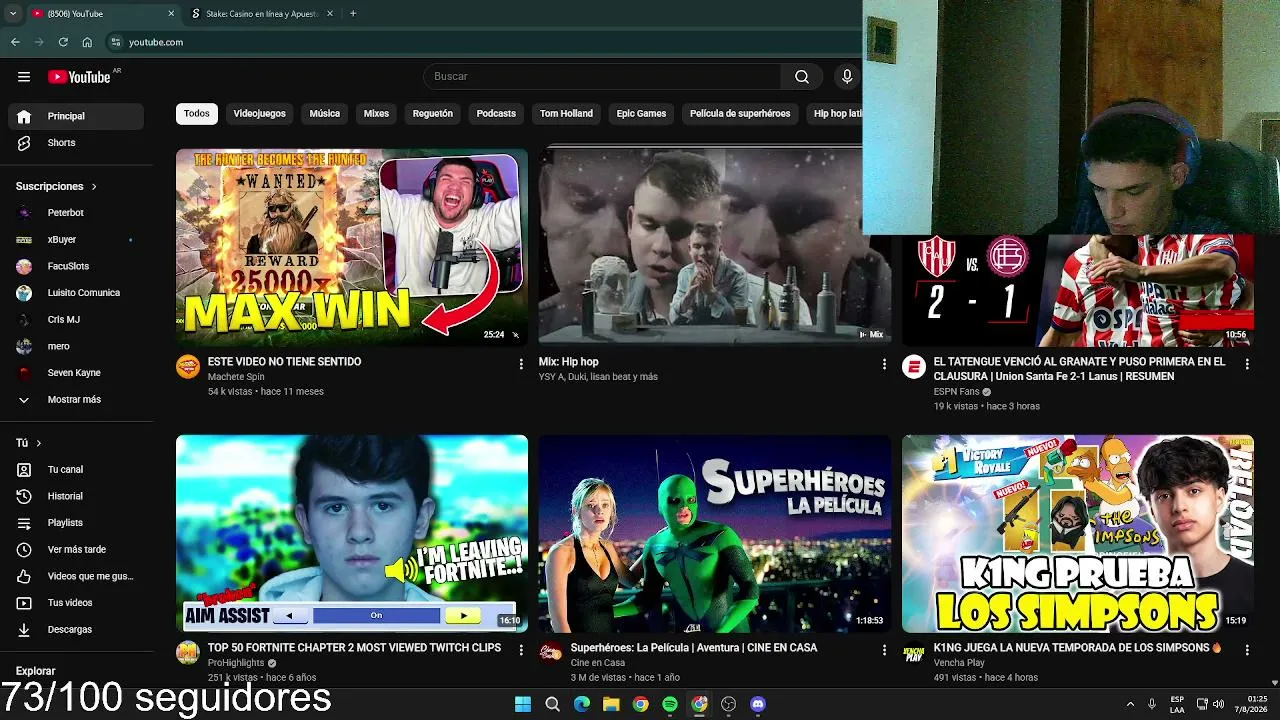1280x720 pixels.
Task: Open Tu canal in sidebar
Action: 76,470
